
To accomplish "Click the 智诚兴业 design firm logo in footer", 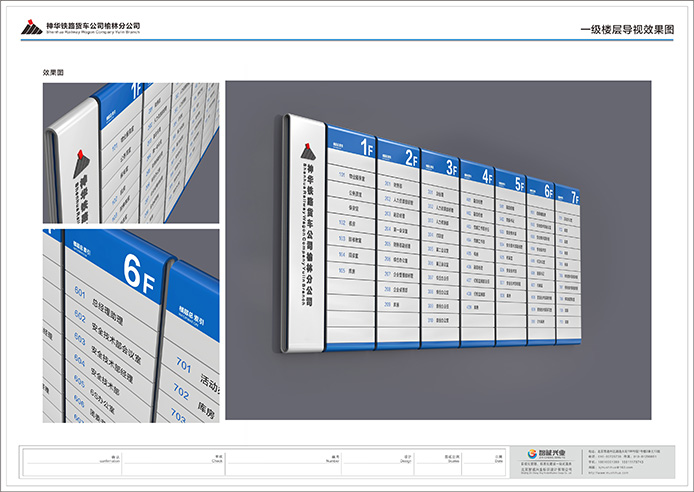I will (546, 454).
